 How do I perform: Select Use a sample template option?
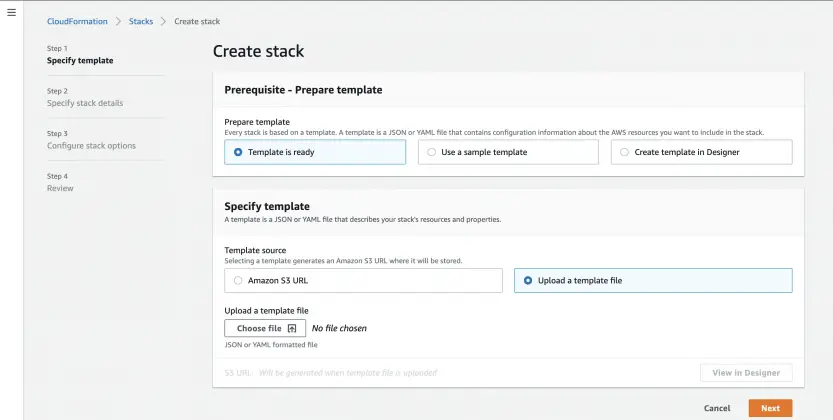[x=432, y=152]
